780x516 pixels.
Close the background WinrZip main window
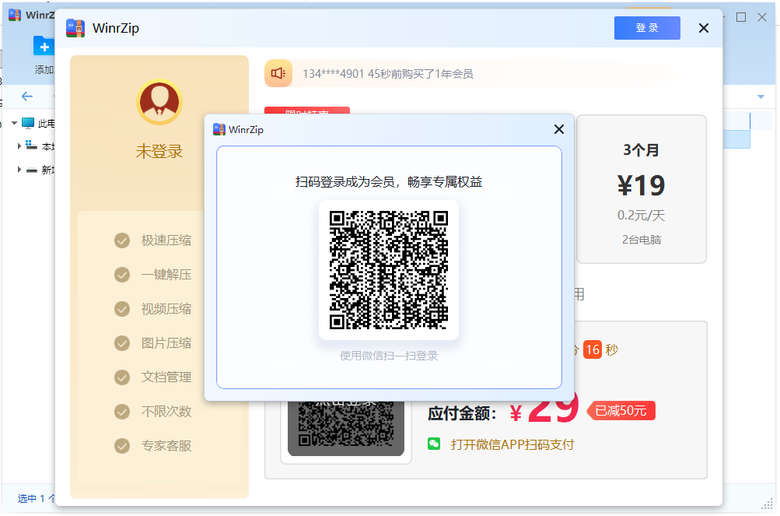(x=762, y=17)
